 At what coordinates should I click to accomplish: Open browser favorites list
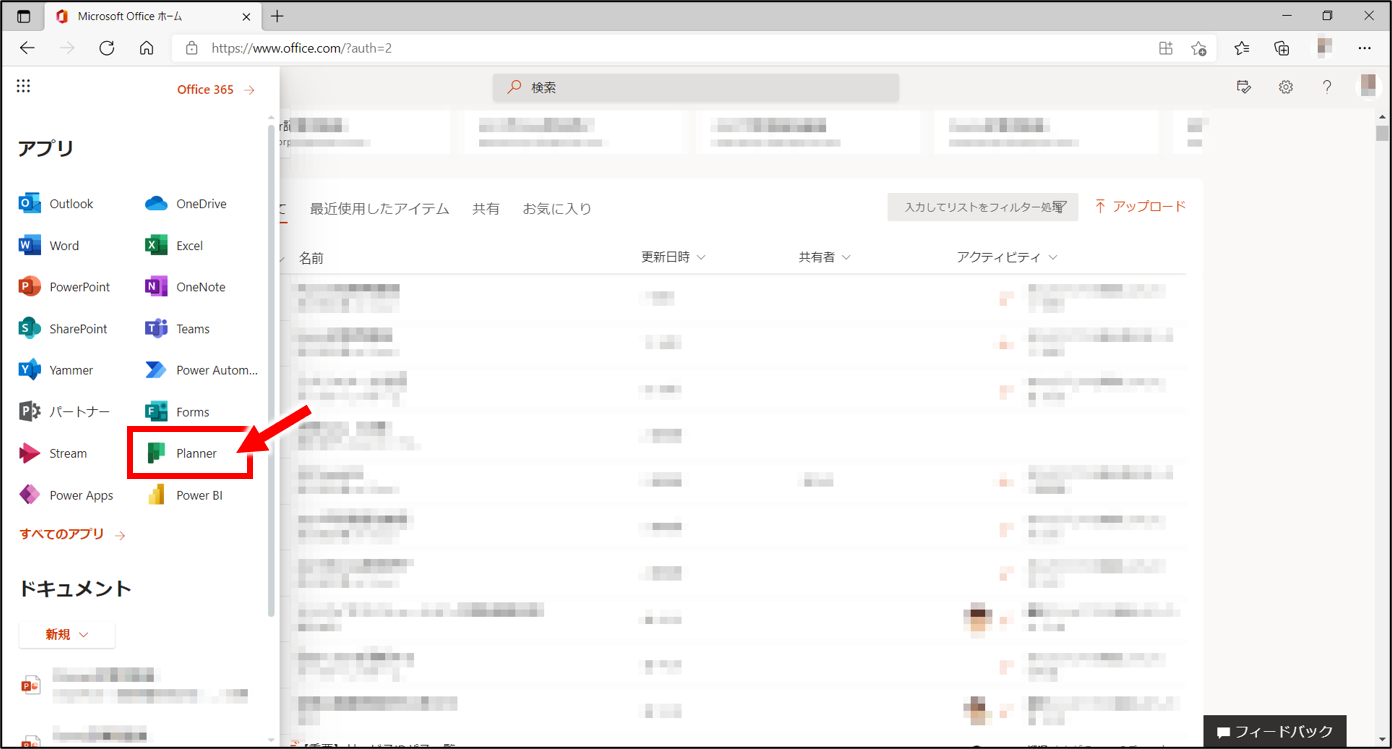tap(1242, 48)
